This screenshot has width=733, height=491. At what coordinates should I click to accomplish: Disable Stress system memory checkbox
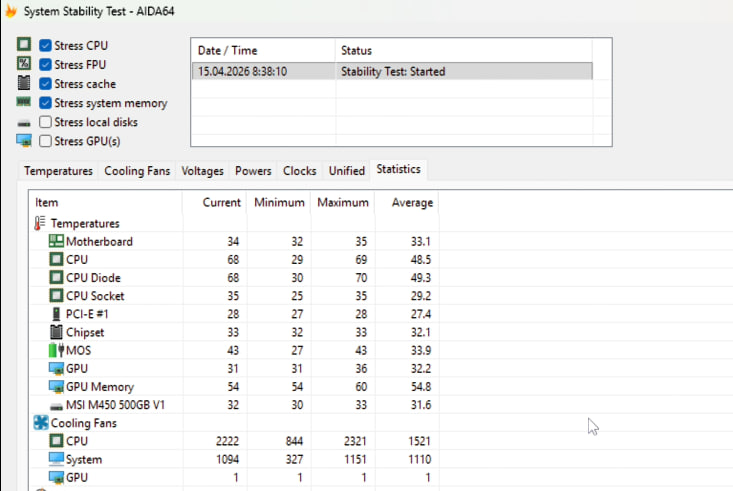(46, 103)
